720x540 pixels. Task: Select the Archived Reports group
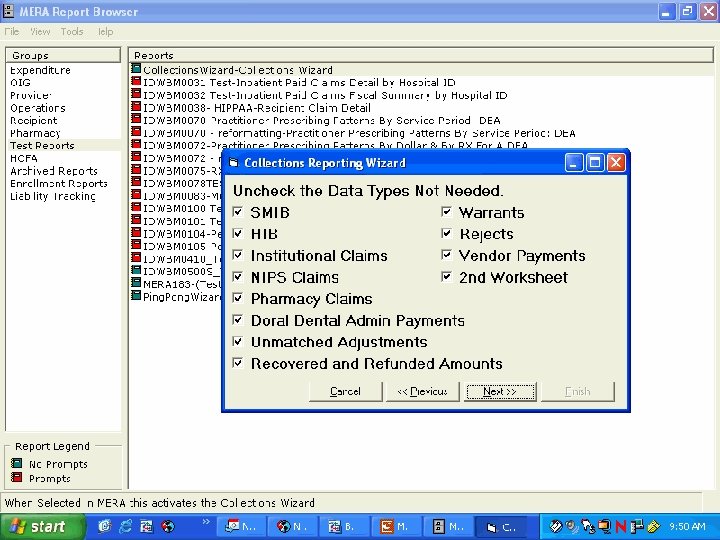[54, 171]
